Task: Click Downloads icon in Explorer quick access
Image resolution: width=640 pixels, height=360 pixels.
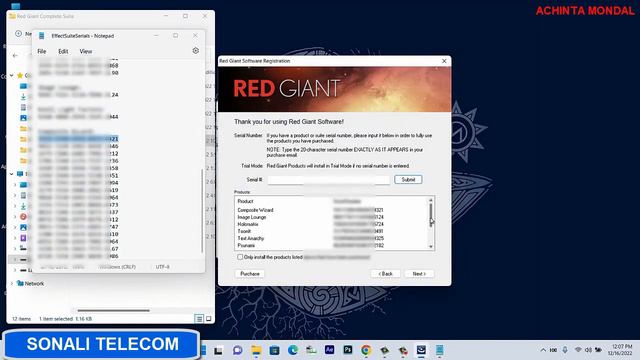Action: pyautogui.click(x=23, y=97)
